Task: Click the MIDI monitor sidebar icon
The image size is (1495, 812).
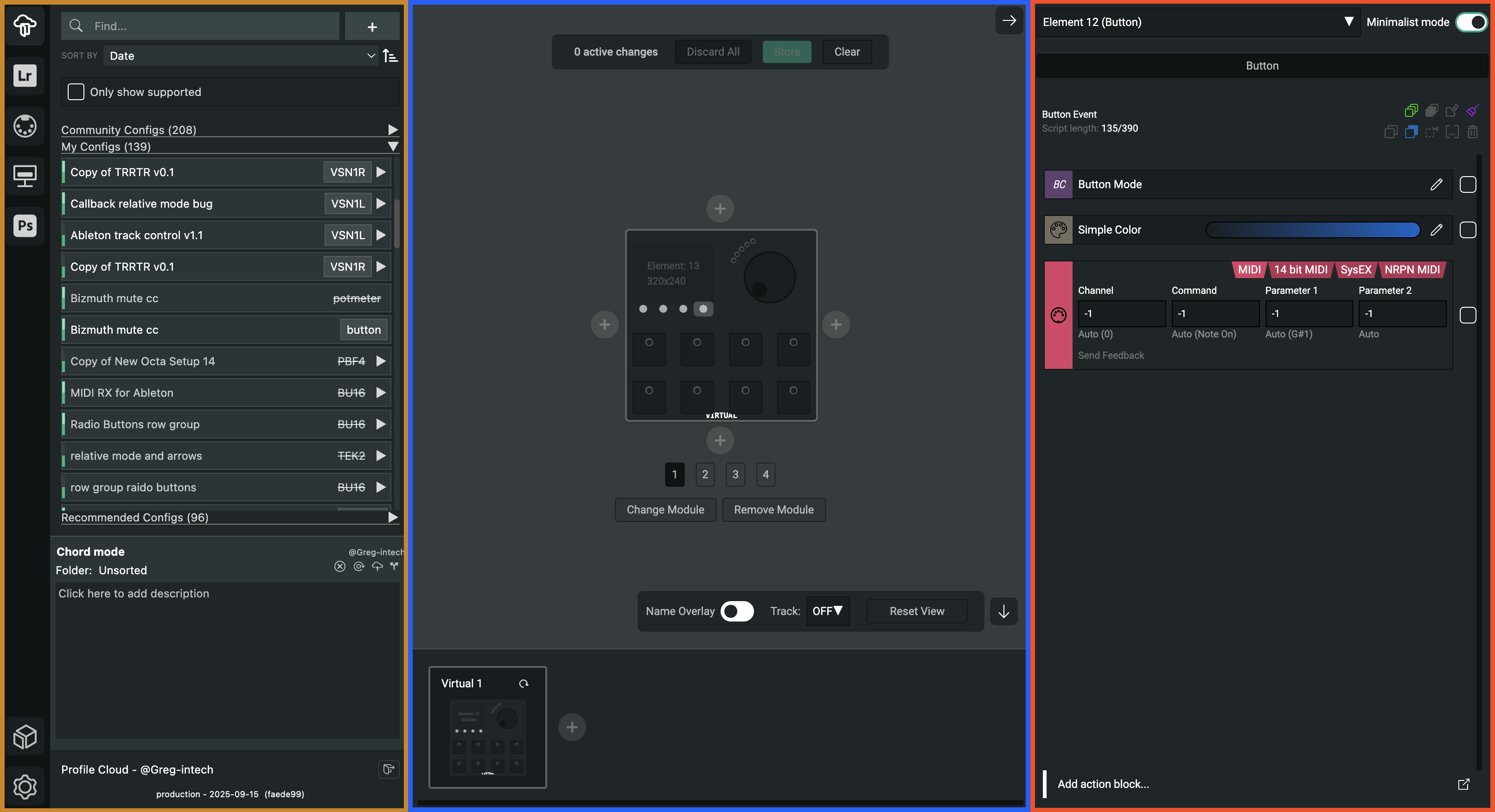Action: (x=25, y=126)
